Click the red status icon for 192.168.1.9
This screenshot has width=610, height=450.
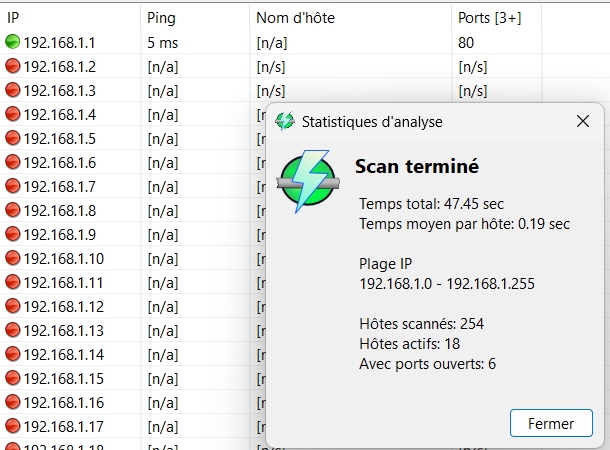tap(12, 235)
